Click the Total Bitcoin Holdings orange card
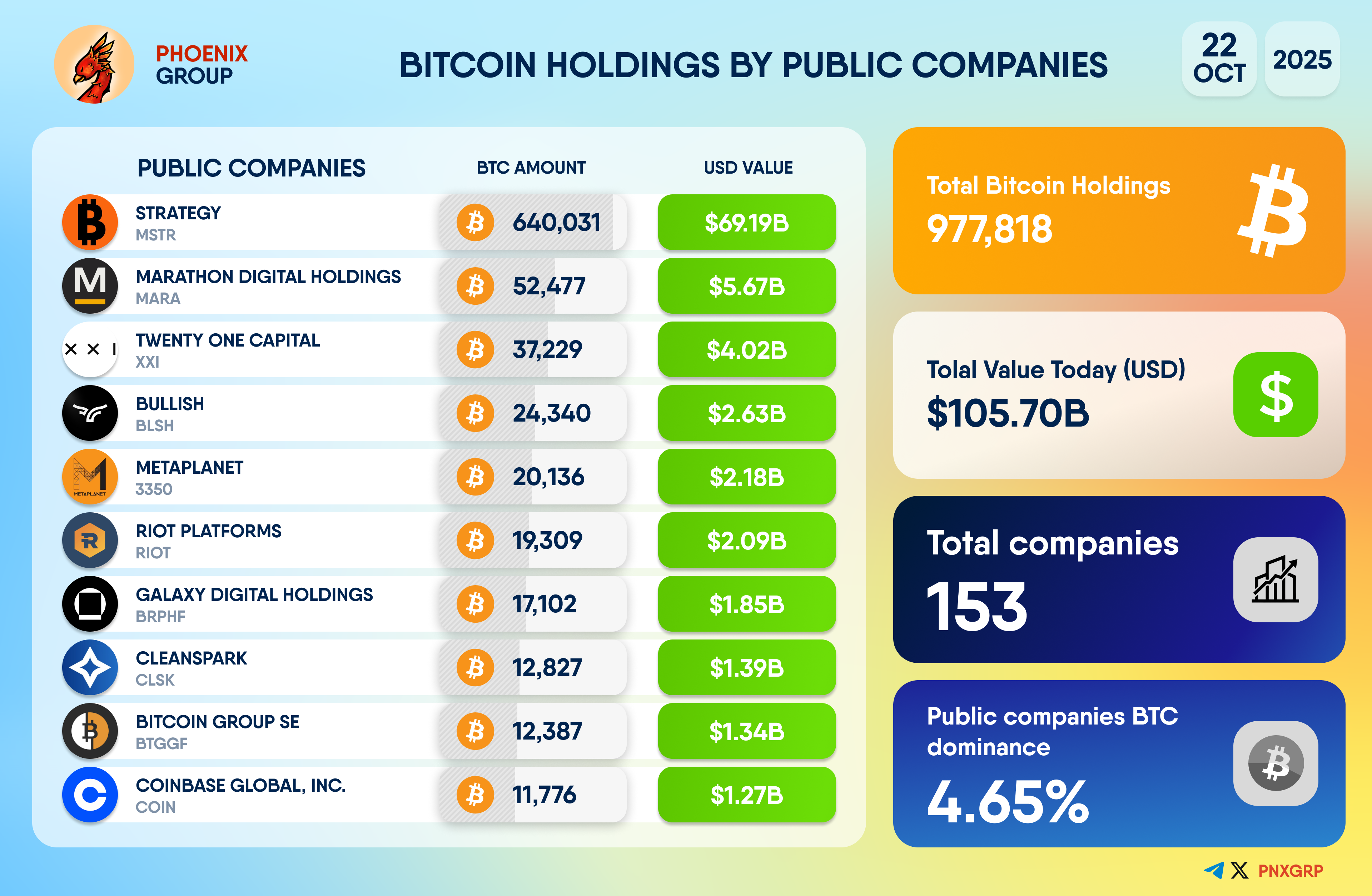The image size is (1372, 896). (x=1118, y=210)
